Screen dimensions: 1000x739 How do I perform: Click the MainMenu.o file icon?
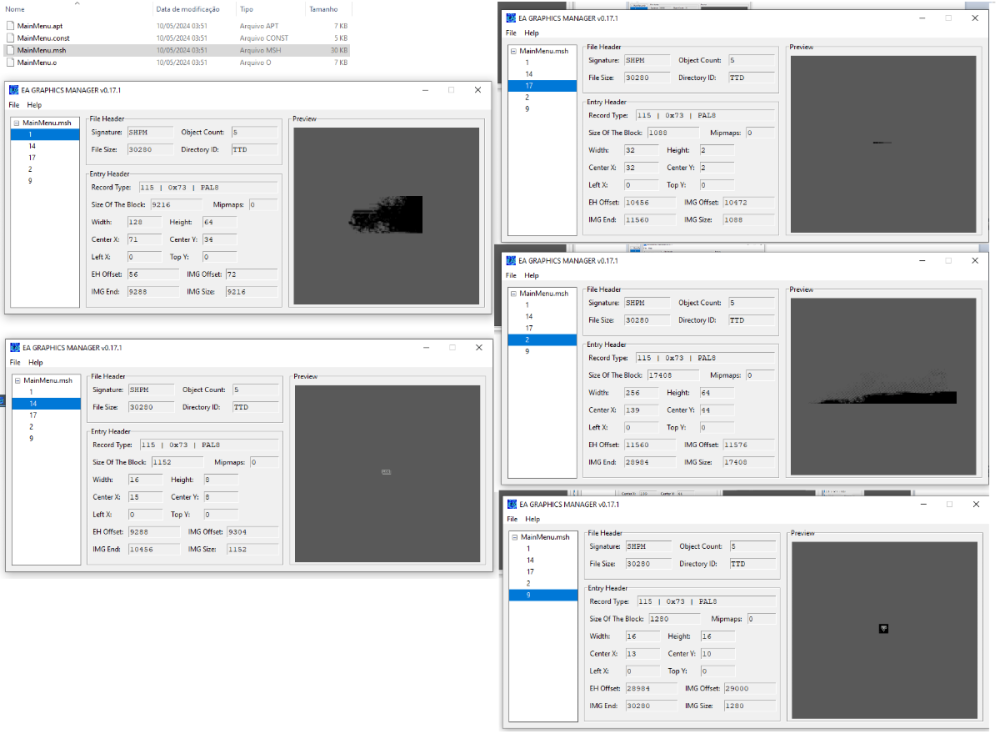10,62
